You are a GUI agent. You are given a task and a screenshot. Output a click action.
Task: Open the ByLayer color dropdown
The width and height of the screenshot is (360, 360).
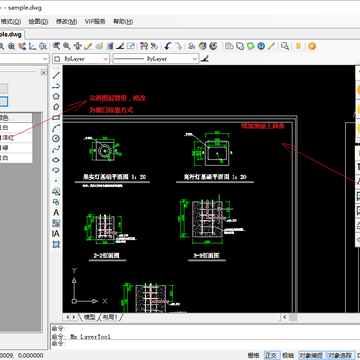click(81, 59)
